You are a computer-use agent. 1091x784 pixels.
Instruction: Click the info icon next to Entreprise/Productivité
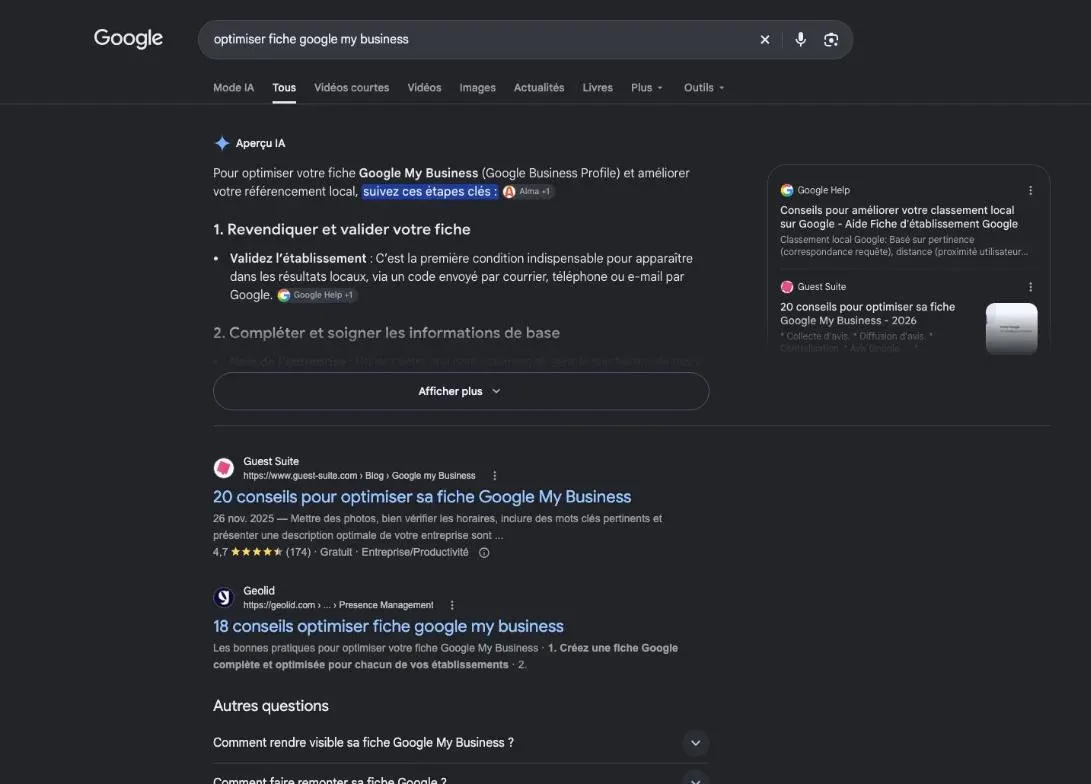point(484,552)
